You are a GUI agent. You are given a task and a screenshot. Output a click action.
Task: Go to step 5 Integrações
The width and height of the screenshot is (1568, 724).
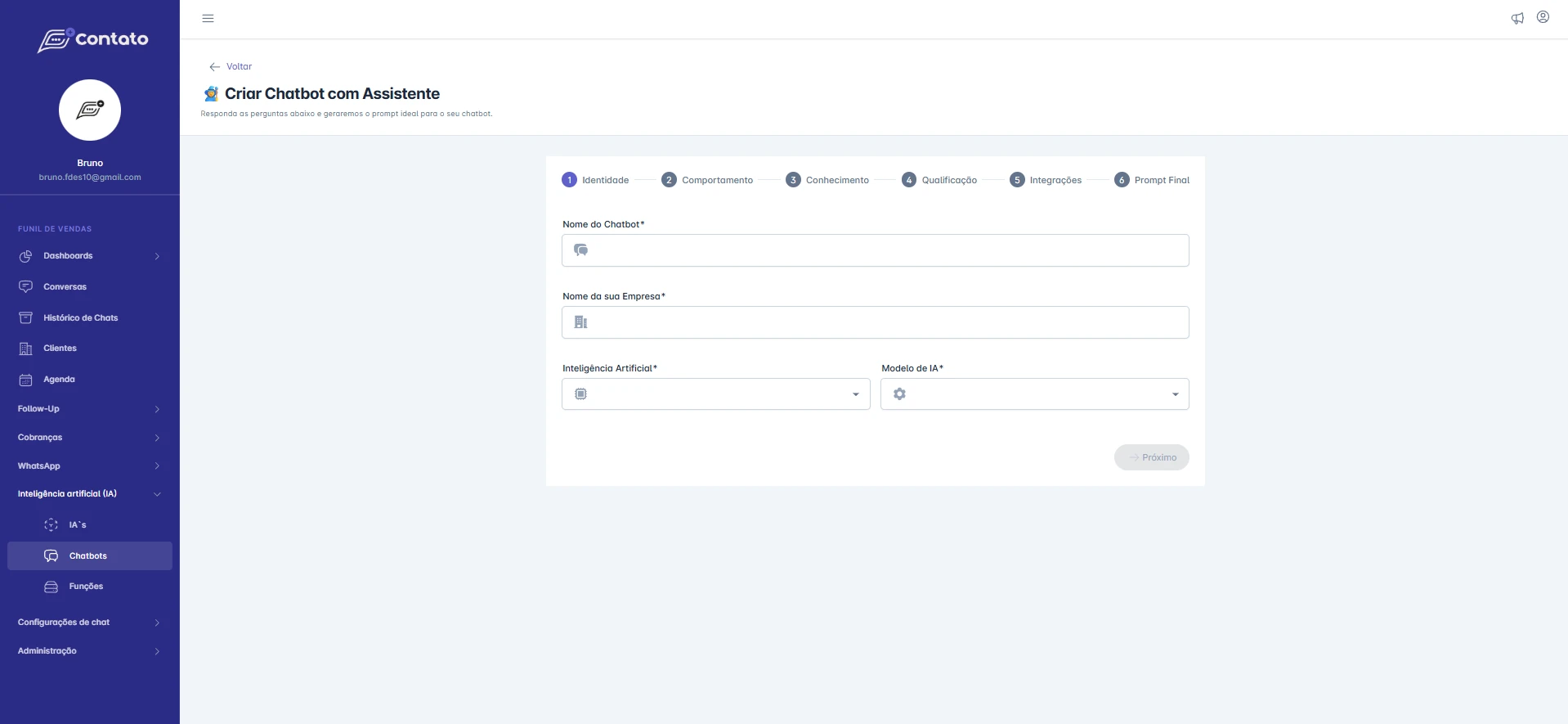coord(1046,180)
